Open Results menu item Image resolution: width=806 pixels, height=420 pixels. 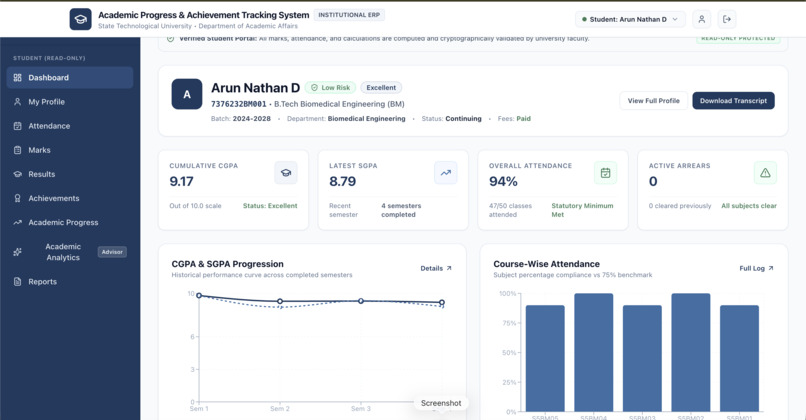pyautogui.click(x=70, y=174)
